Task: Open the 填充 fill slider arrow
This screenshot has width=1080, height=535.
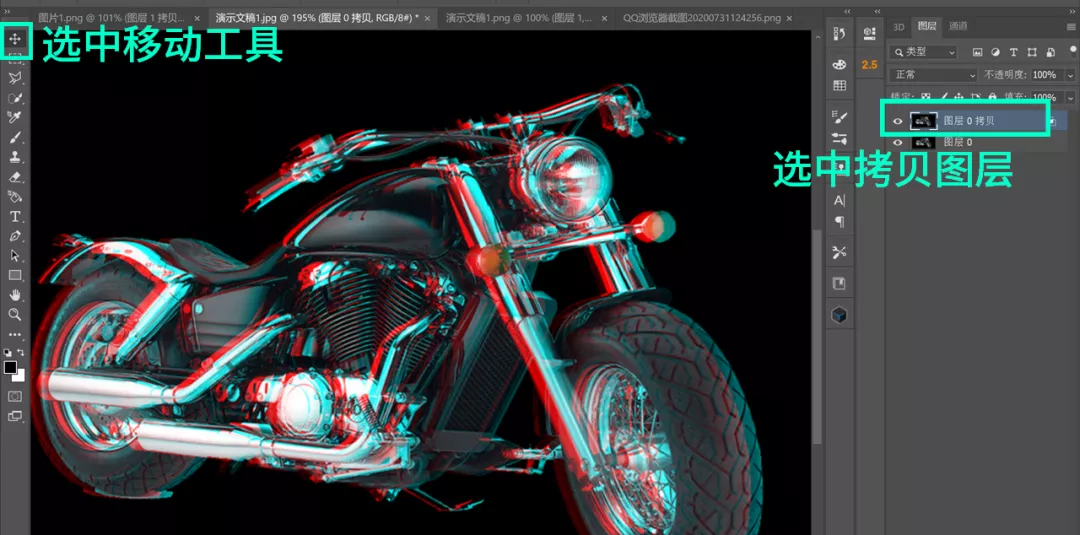Action: tap(1070, 97)
